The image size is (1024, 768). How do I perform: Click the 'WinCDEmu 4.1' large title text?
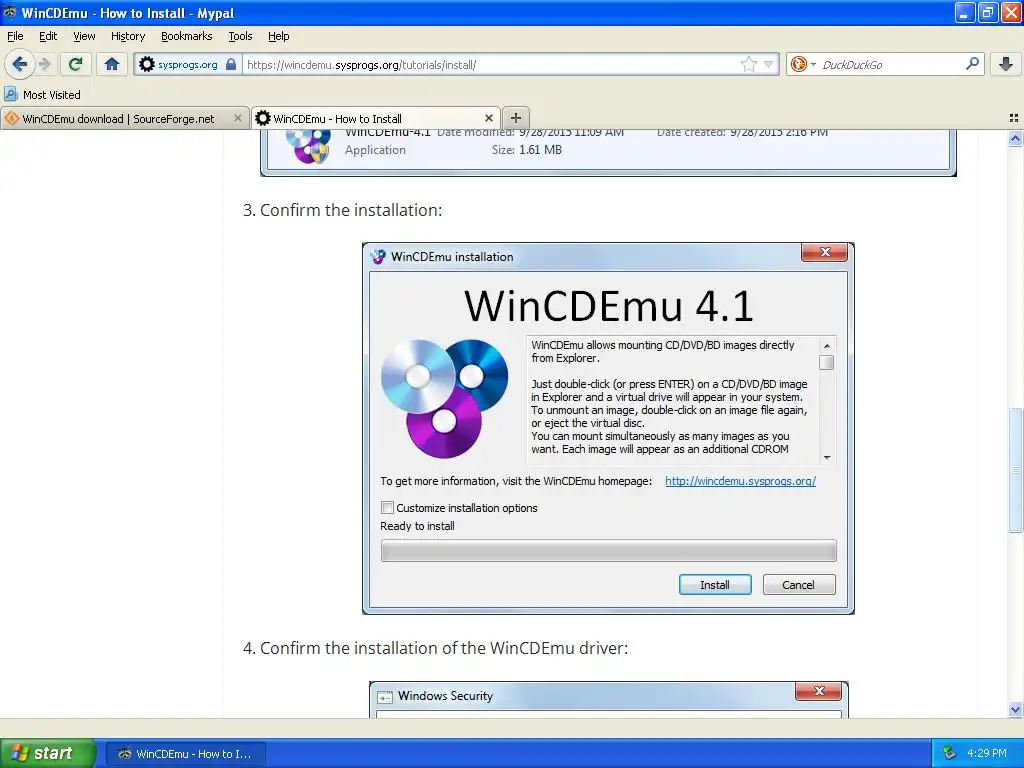coord(609,305)
